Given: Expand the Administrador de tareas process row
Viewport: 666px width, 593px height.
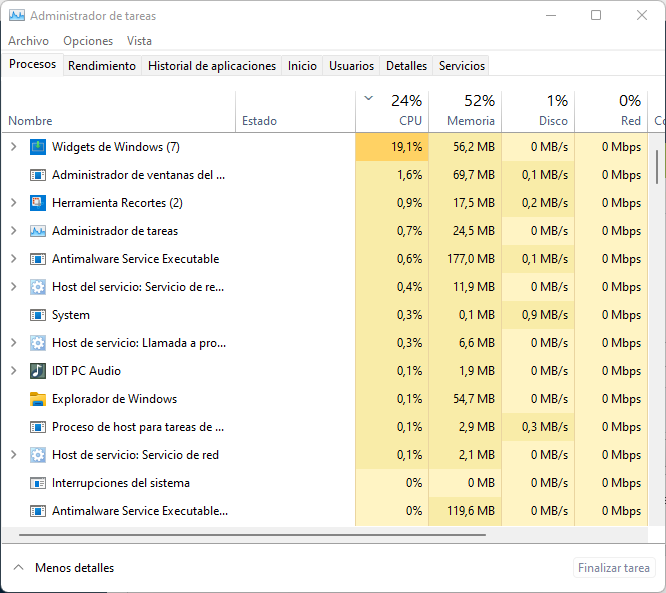Looking at the screenshot, I should coord(14,231).
